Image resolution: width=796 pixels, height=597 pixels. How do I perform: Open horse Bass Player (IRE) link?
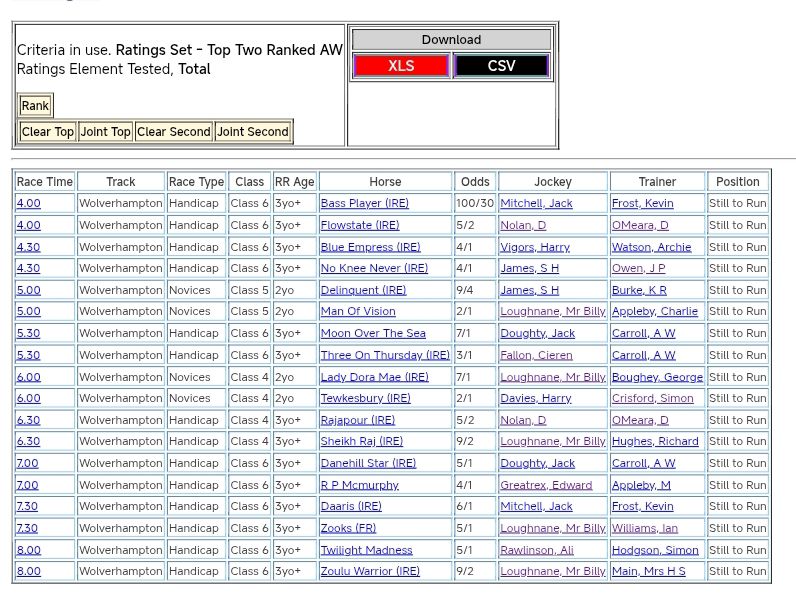tap(364, 203)
